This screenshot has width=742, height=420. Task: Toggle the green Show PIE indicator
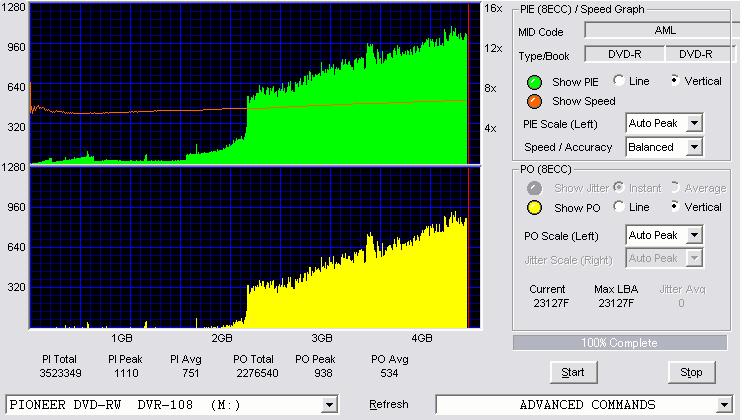coord(534,82)
